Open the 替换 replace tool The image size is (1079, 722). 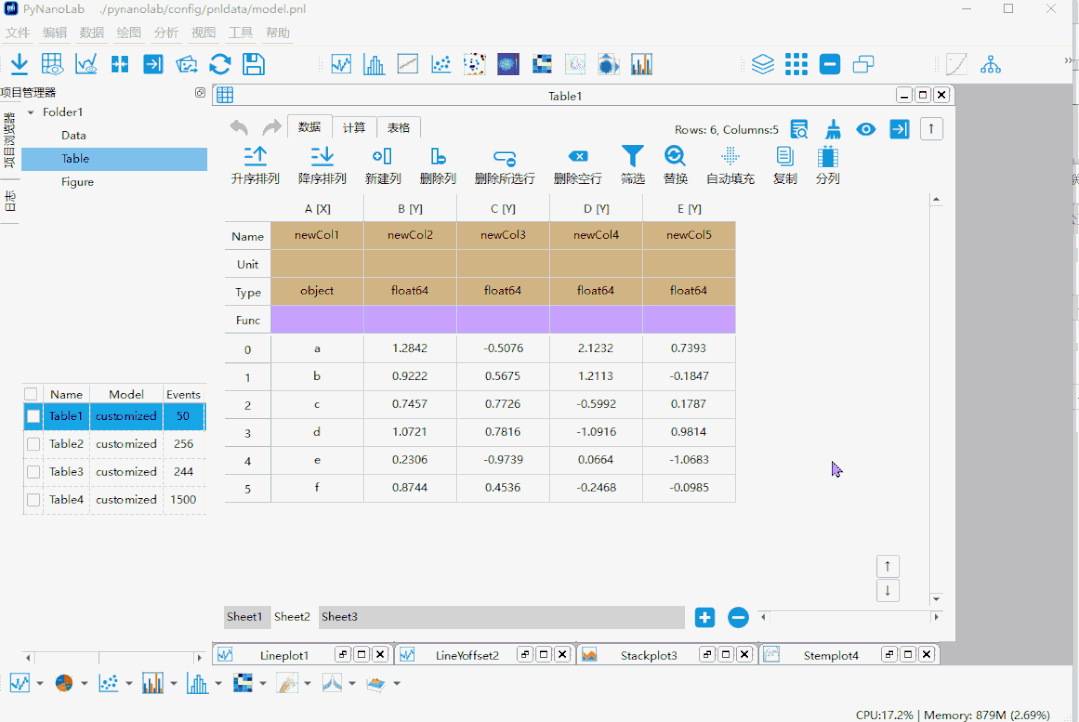coord(675,165)
